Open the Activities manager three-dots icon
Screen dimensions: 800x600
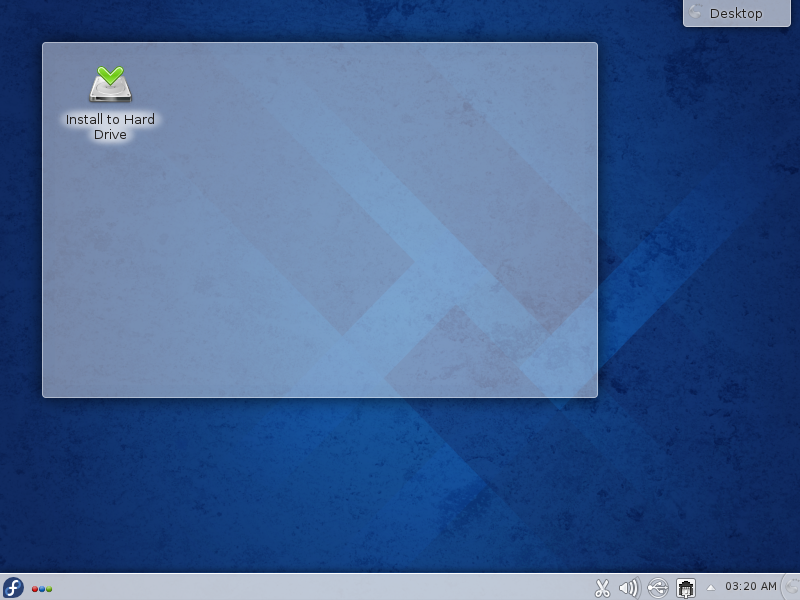(42, 588)
